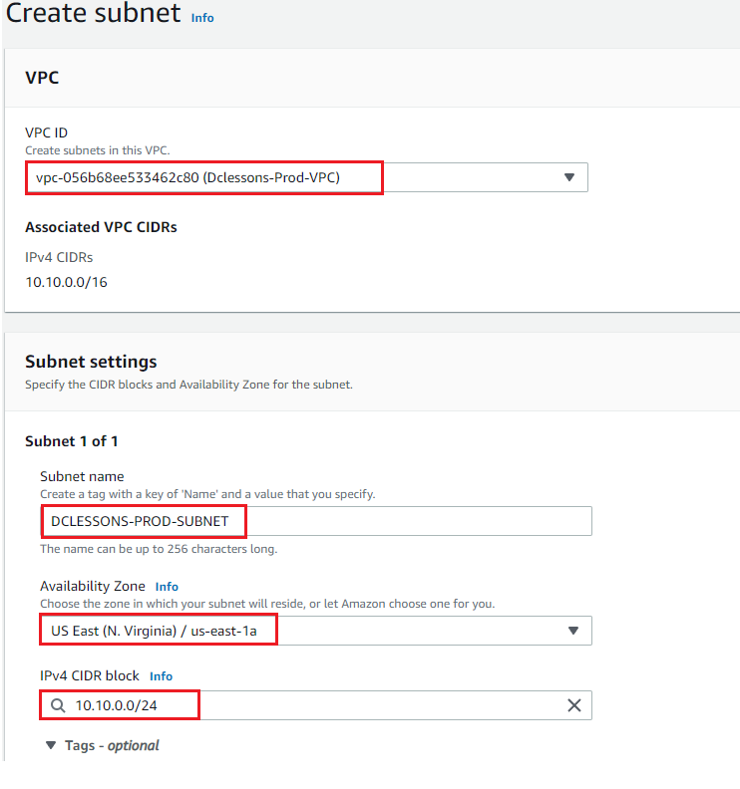This screenshot has height=789, width=740.
Task: Clear the IPv4 CIDR block with X icon
Action: point(574,705)
